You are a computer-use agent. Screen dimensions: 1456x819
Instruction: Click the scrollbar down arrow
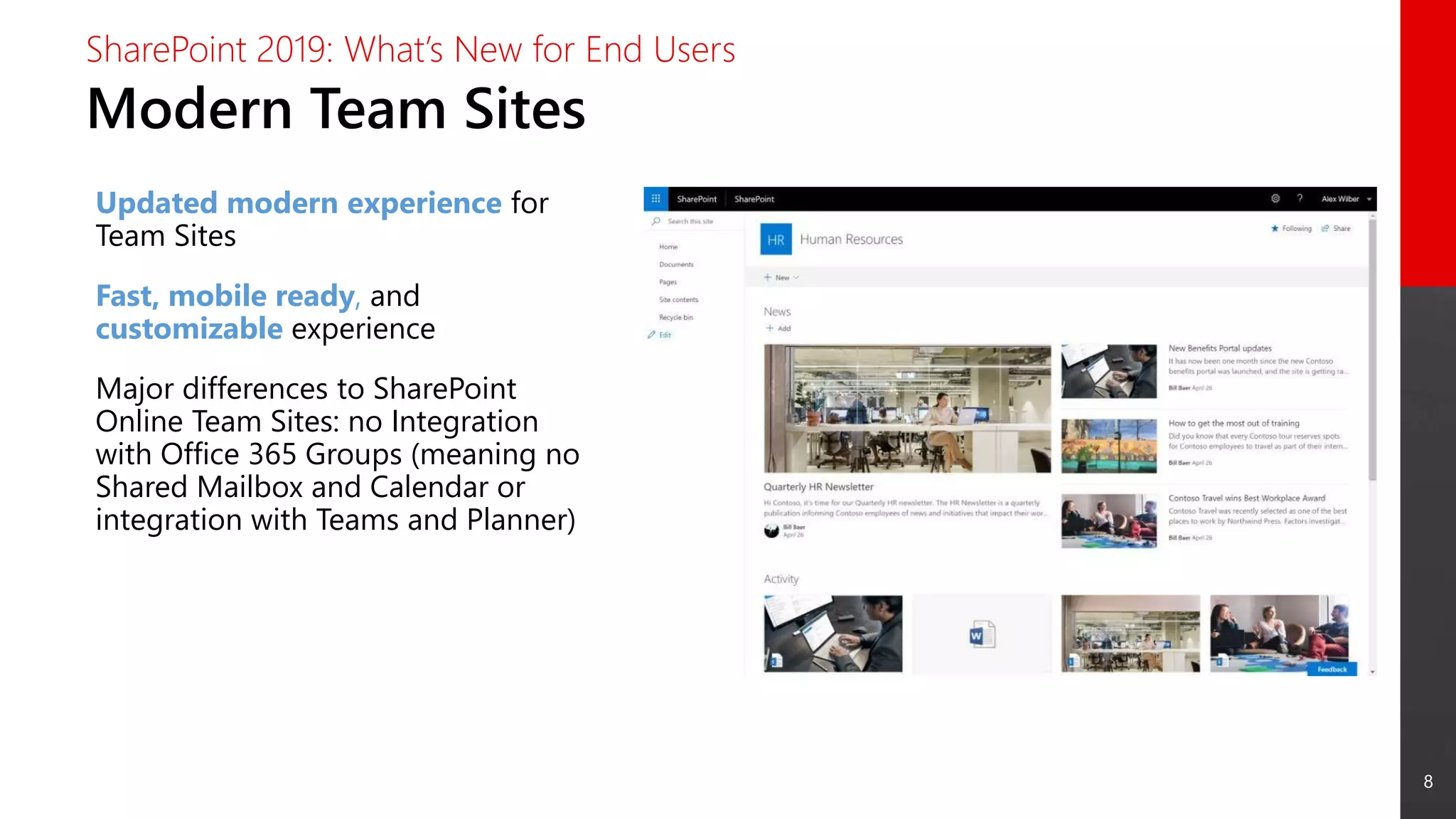point(1372,671)
